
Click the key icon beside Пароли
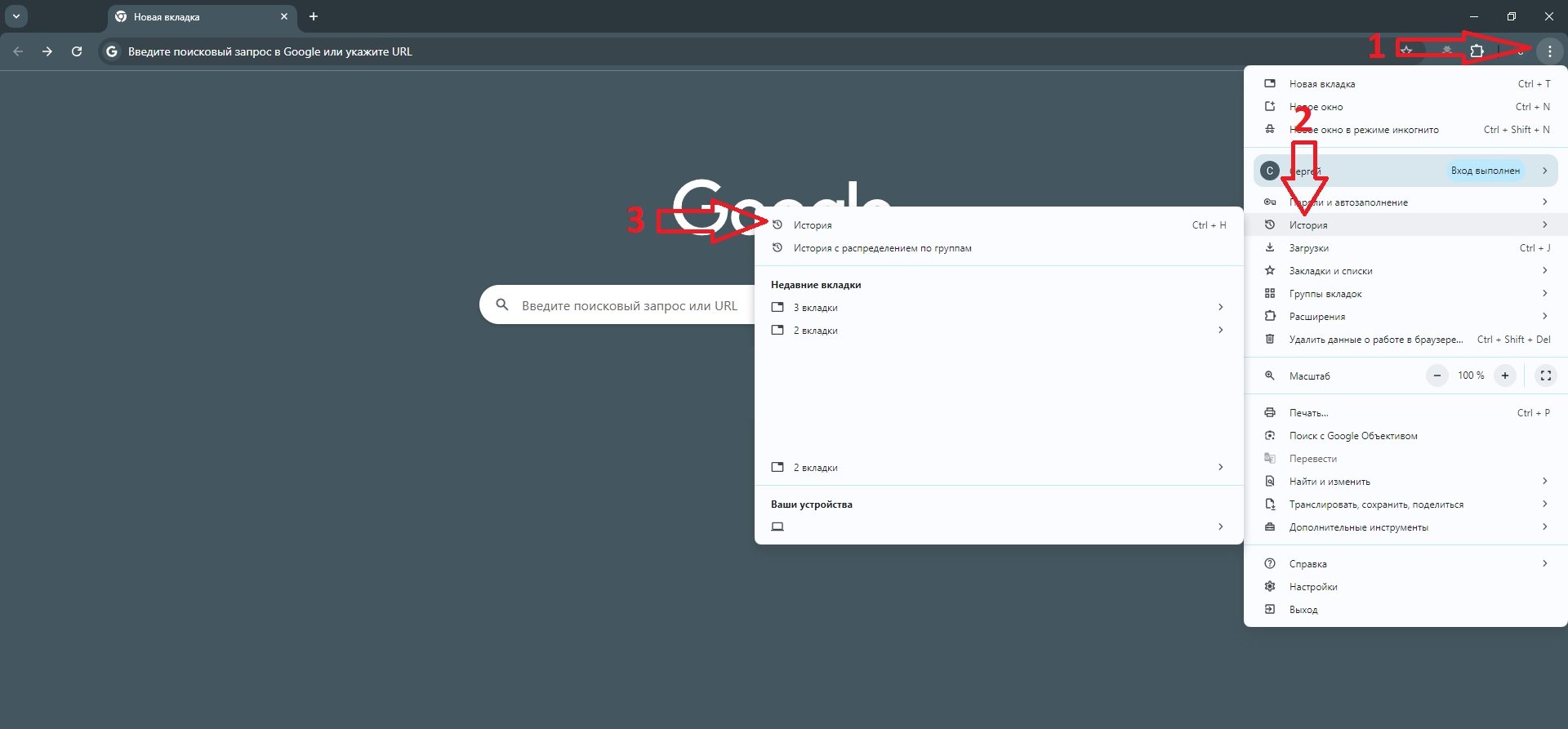1269,202
